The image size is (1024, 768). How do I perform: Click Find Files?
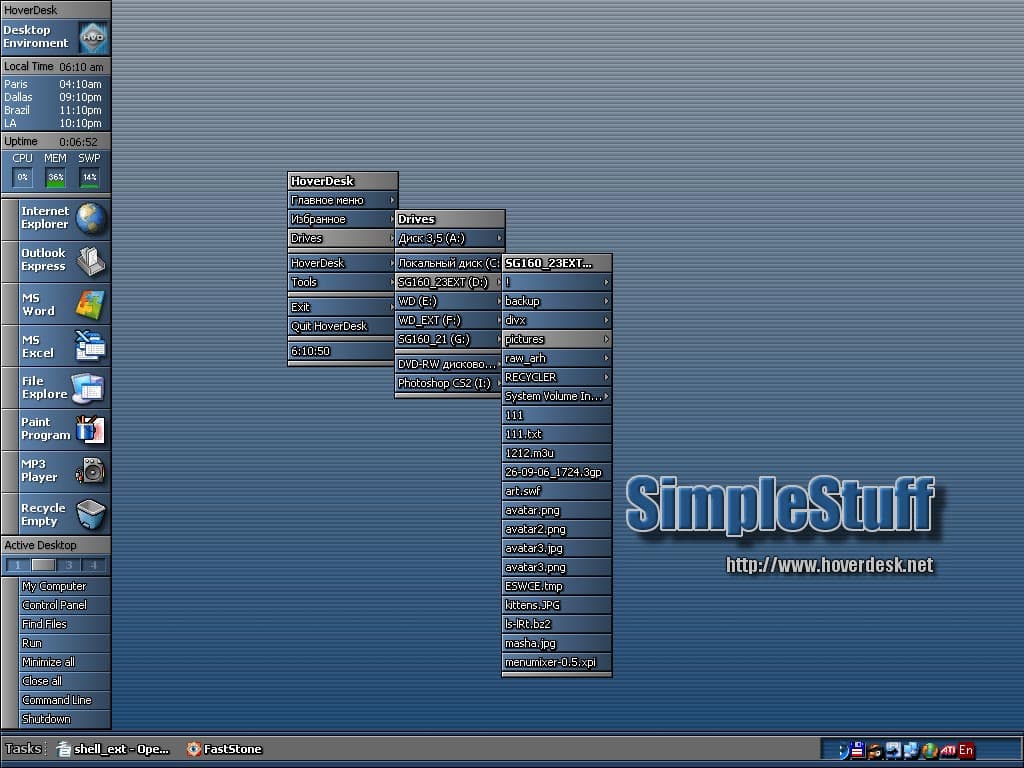[64, 624]
